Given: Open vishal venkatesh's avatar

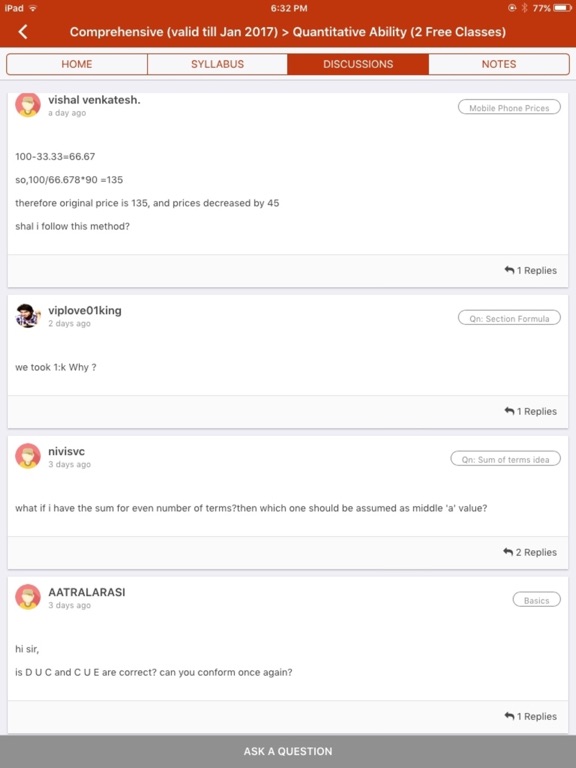Looking at the screenshot, I should coord(28,105).
